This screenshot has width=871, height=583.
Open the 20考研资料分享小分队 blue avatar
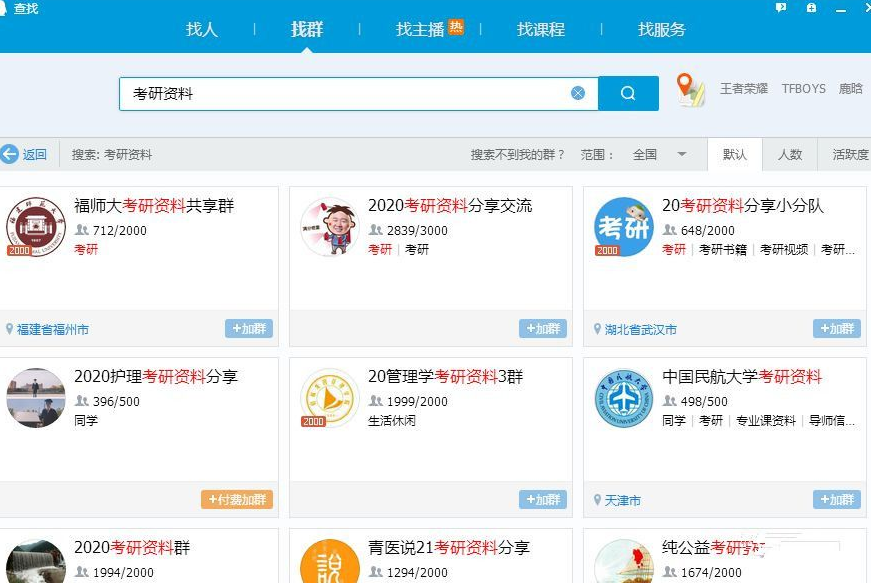(x=623, y=226)
